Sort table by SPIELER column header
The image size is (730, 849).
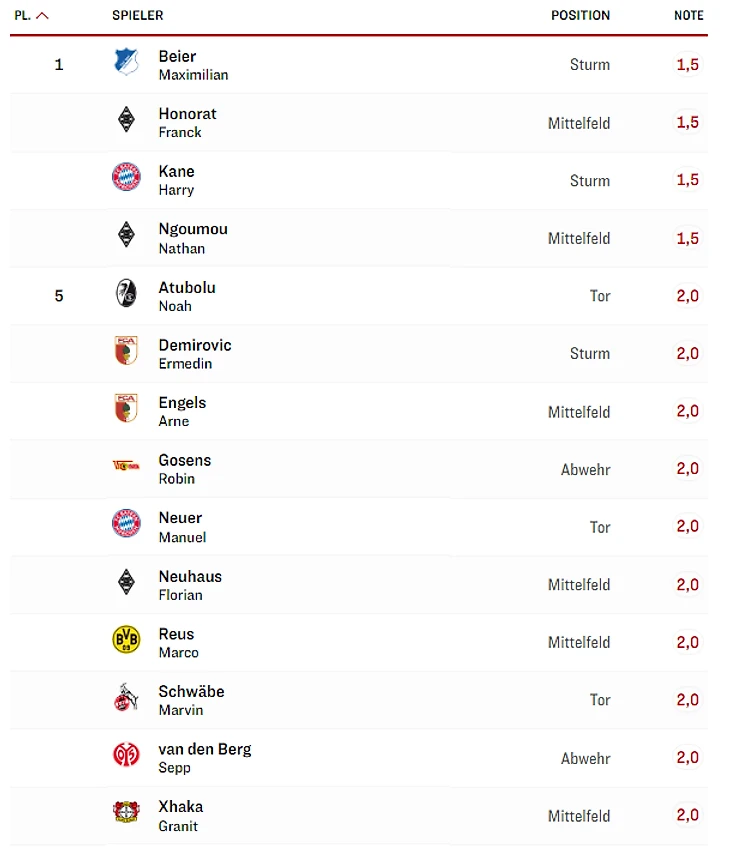tap(138, 16)
